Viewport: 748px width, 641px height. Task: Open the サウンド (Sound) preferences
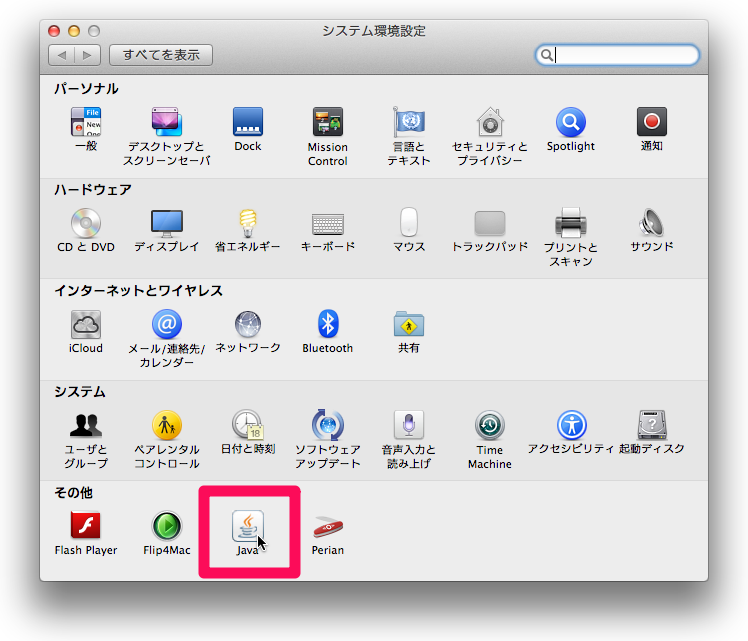pyautogui.click(x=651, y=223)
